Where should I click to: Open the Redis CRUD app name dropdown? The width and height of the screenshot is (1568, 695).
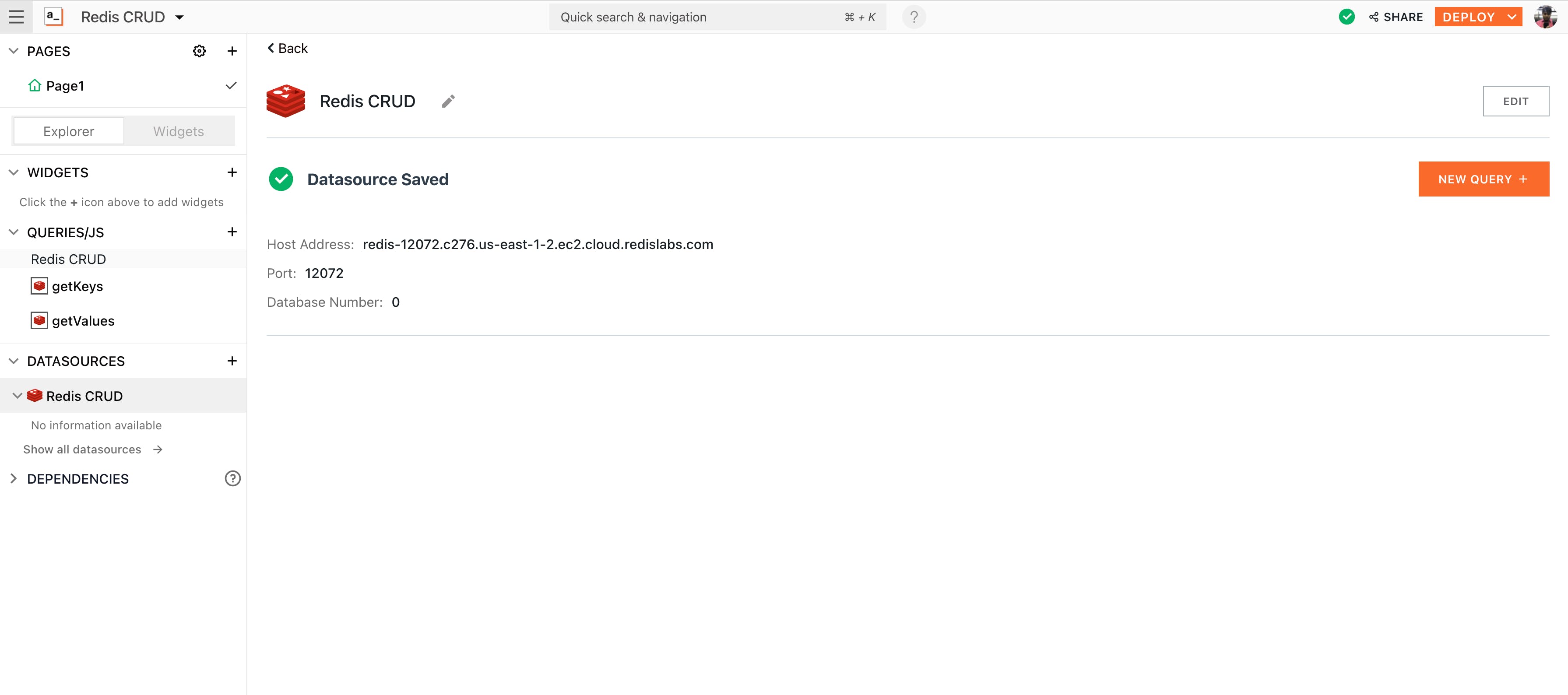coord(179,17)
